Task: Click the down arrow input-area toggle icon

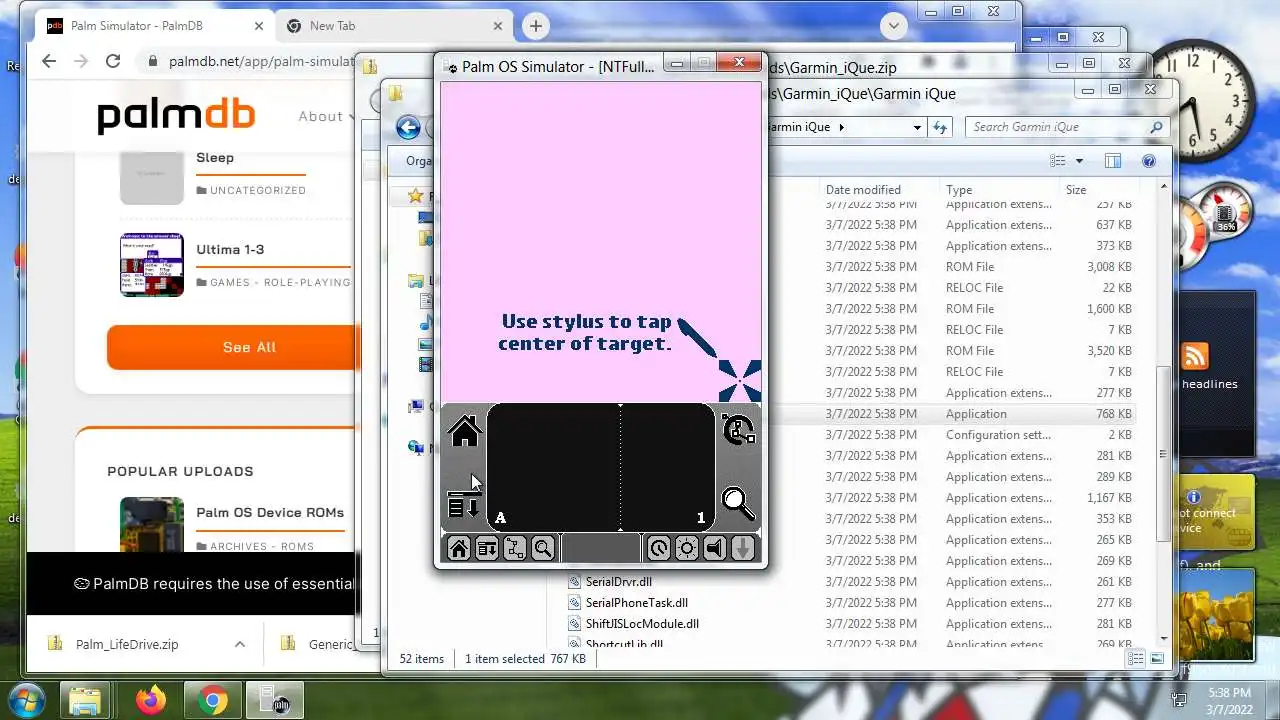Action: 742,548
